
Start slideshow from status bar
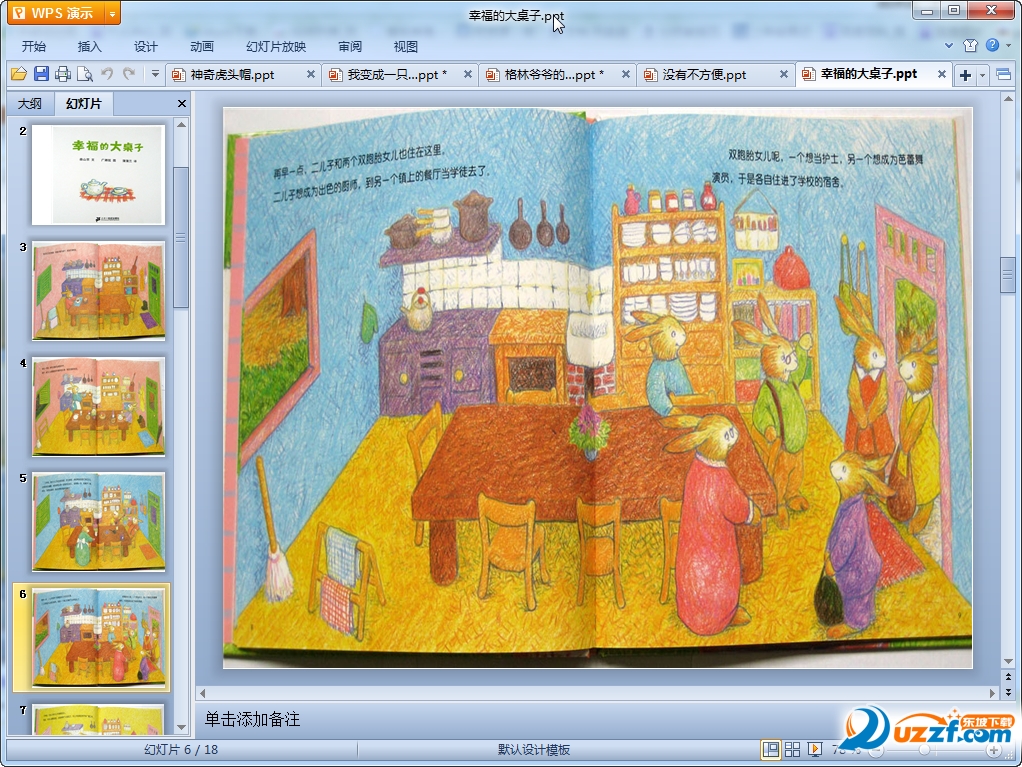815,749
